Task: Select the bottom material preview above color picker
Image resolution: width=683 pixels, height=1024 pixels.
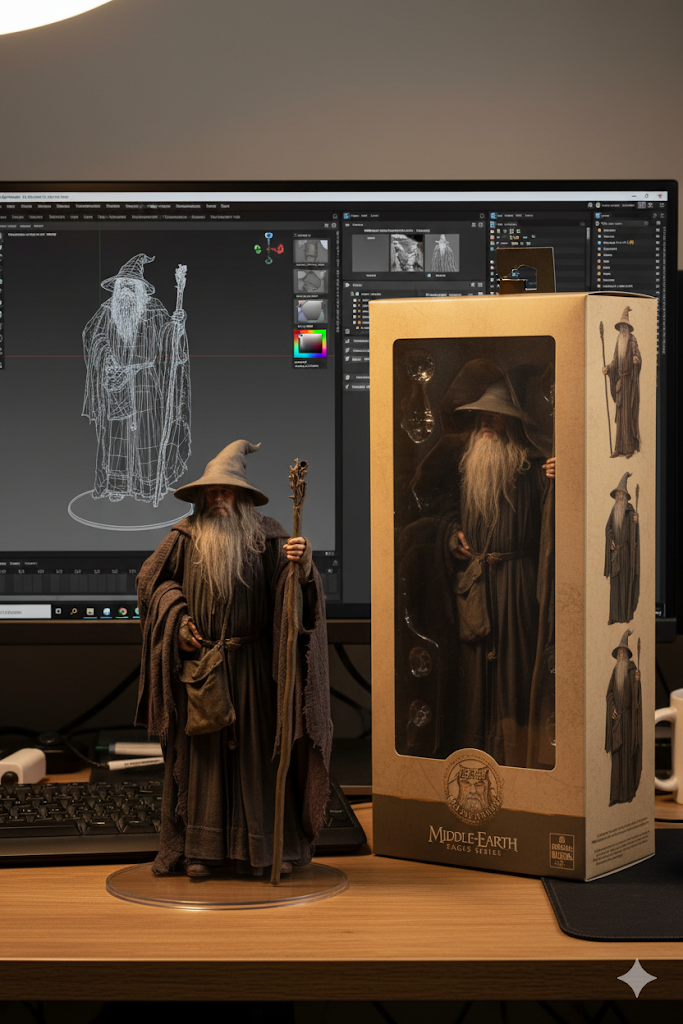Action: (310, 312)
